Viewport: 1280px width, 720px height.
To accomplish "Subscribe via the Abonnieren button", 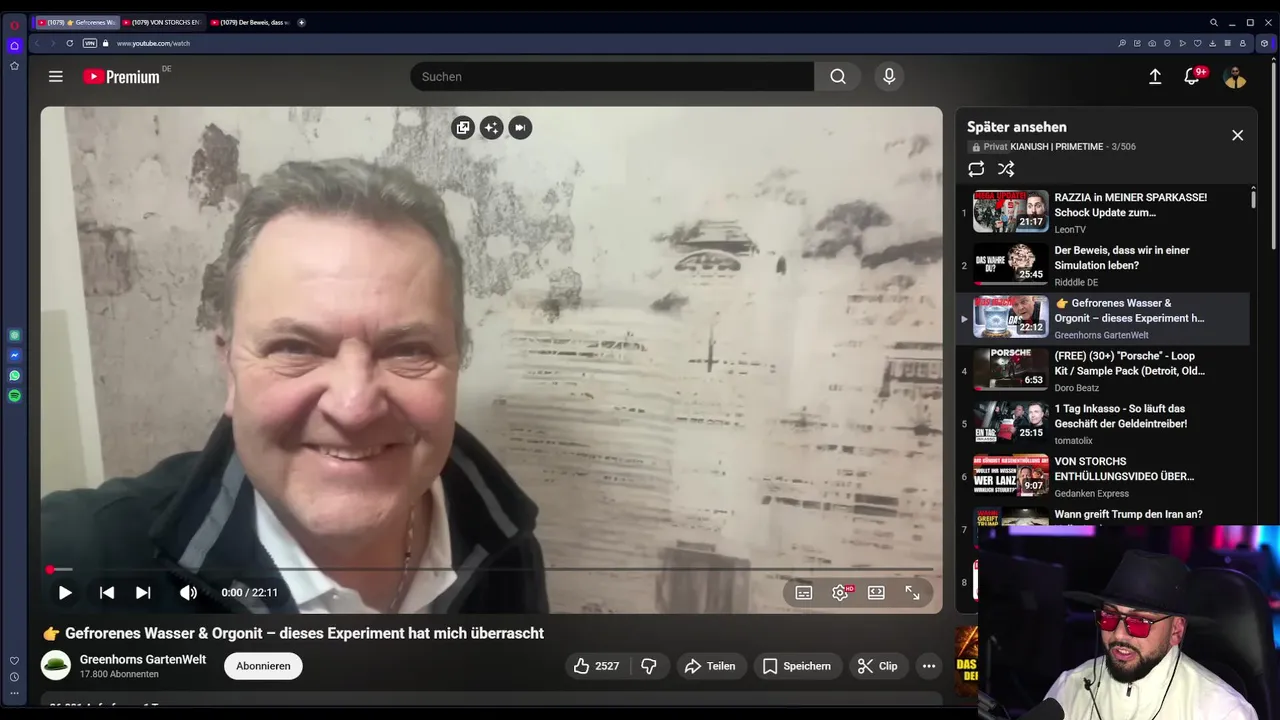I will pos(263,666).
